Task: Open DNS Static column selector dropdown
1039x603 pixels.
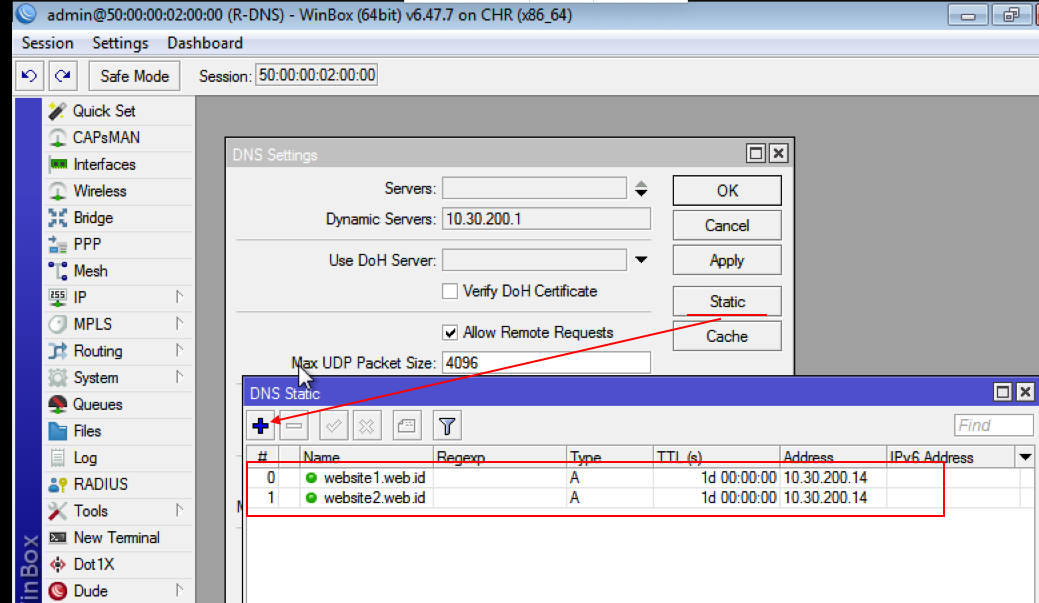Action: [1024, 457]
